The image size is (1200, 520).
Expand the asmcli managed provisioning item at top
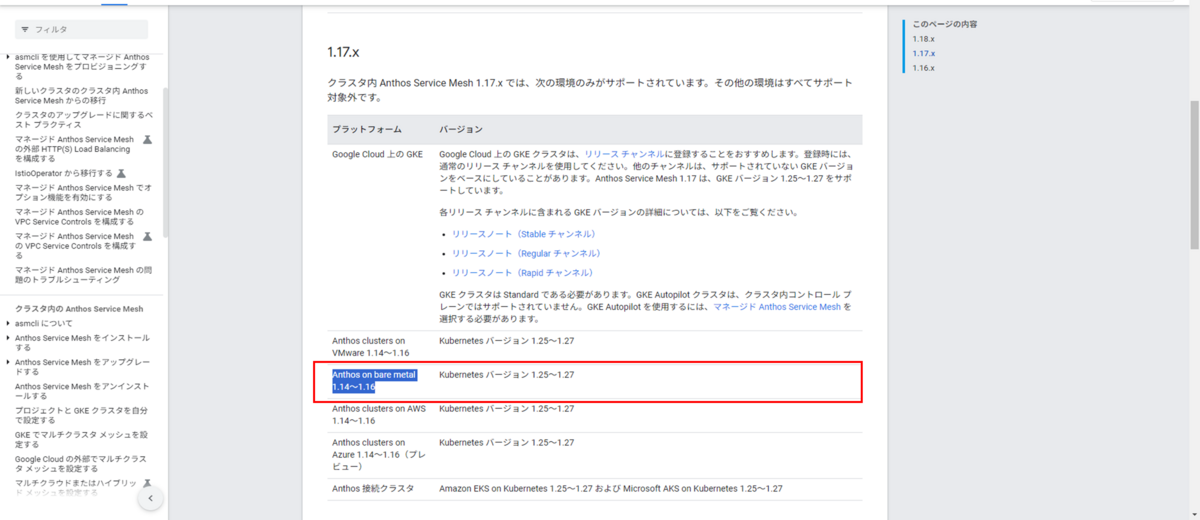[8, 58]
